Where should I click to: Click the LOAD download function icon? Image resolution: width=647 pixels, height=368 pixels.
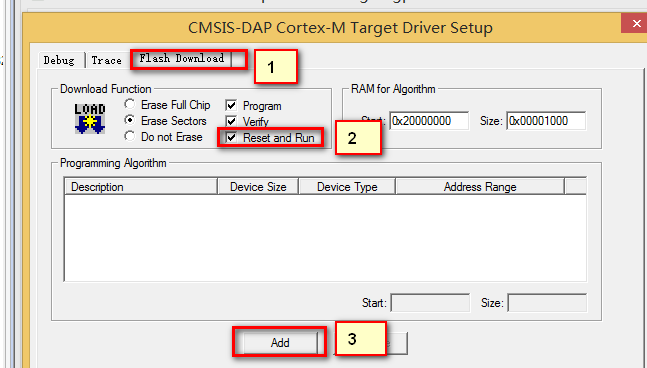90,119
